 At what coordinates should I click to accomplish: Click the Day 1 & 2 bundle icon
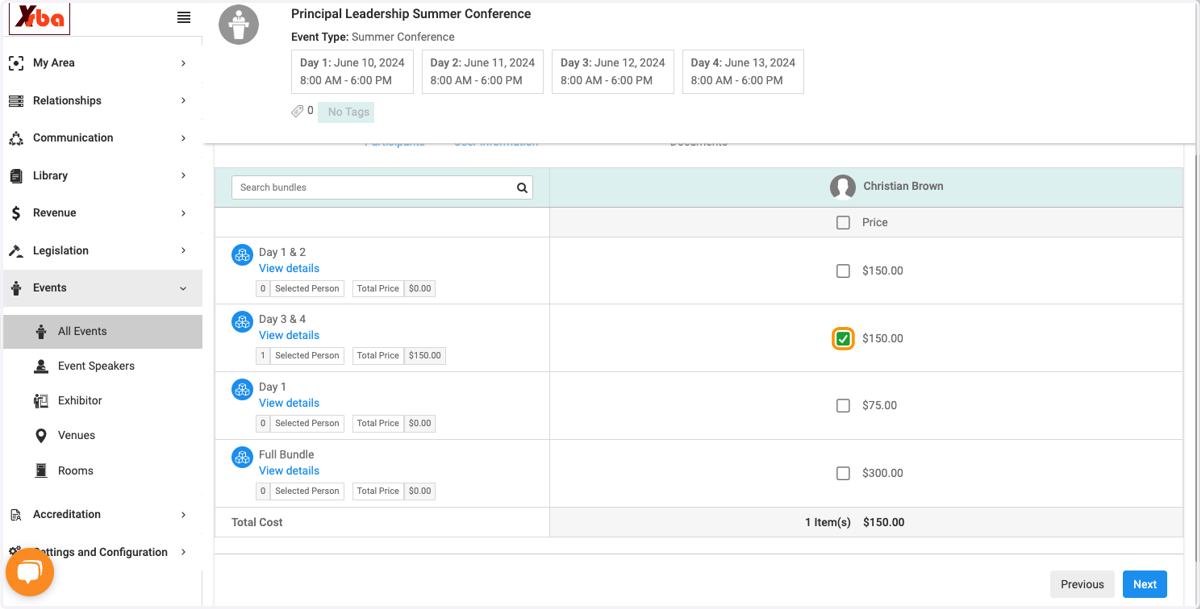pos(242,255)
